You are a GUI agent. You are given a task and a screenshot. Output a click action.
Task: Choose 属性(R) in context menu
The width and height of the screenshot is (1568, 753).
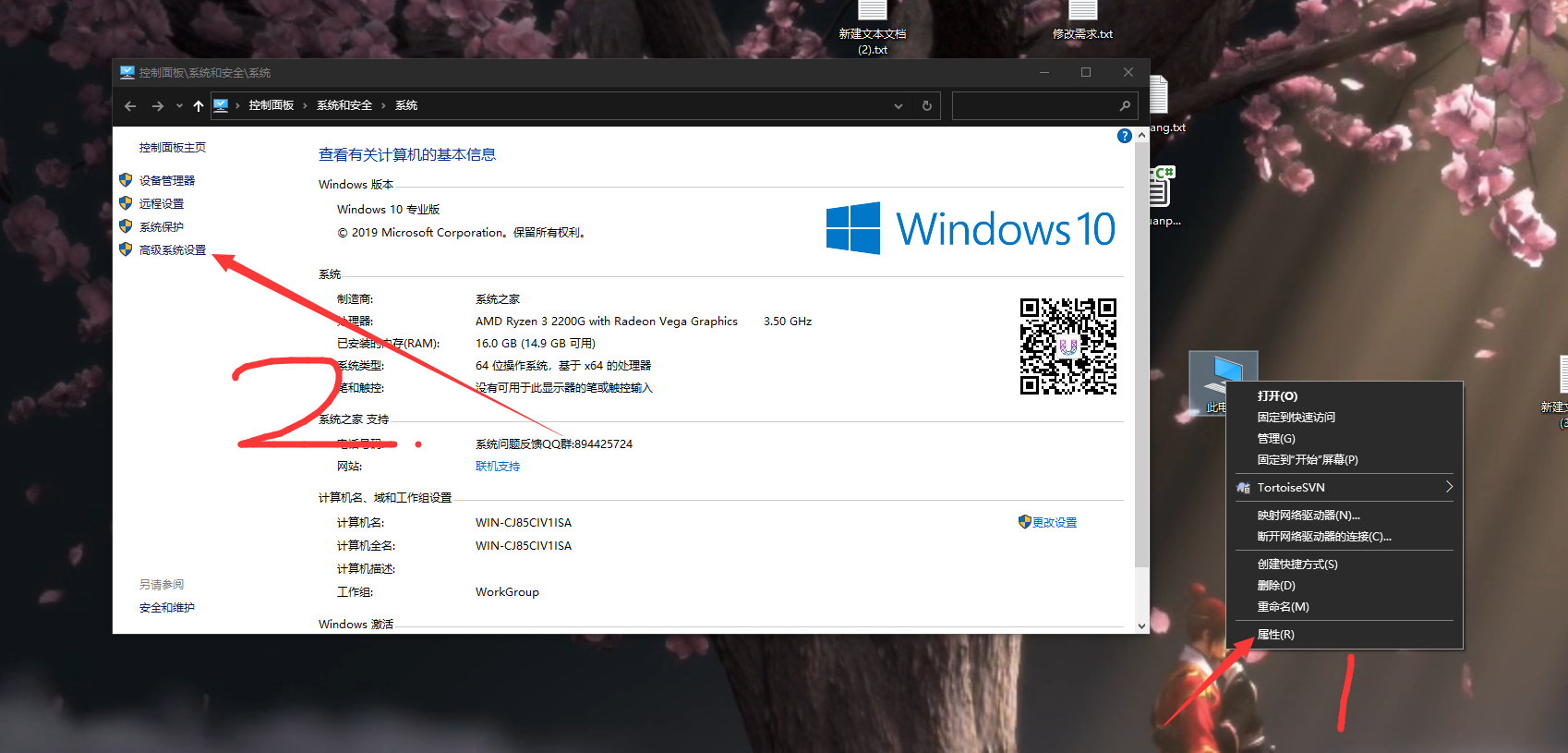pyautogui.click(x=1345, y=634)
